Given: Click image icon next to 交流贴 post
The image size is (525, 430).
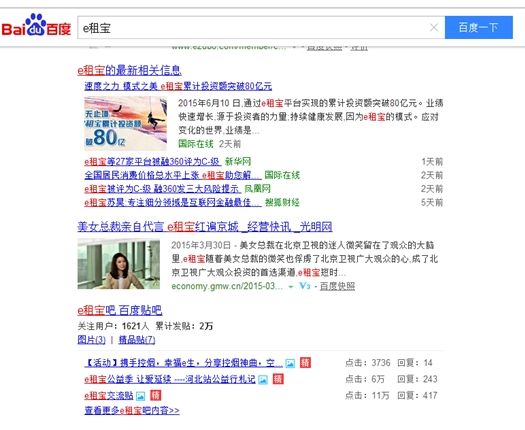Looking at the screenshot, I should (141, 396).
